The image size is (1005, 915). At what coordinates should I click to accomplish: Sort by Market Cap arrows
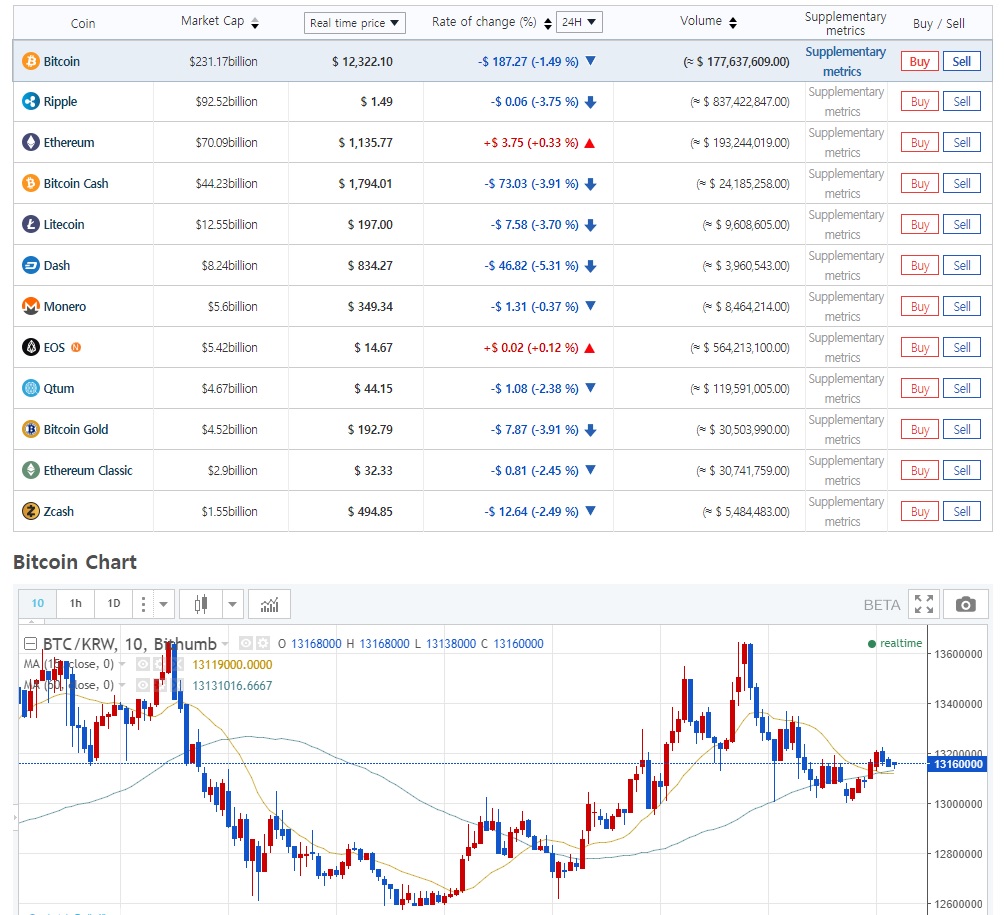tap(254, 23)
